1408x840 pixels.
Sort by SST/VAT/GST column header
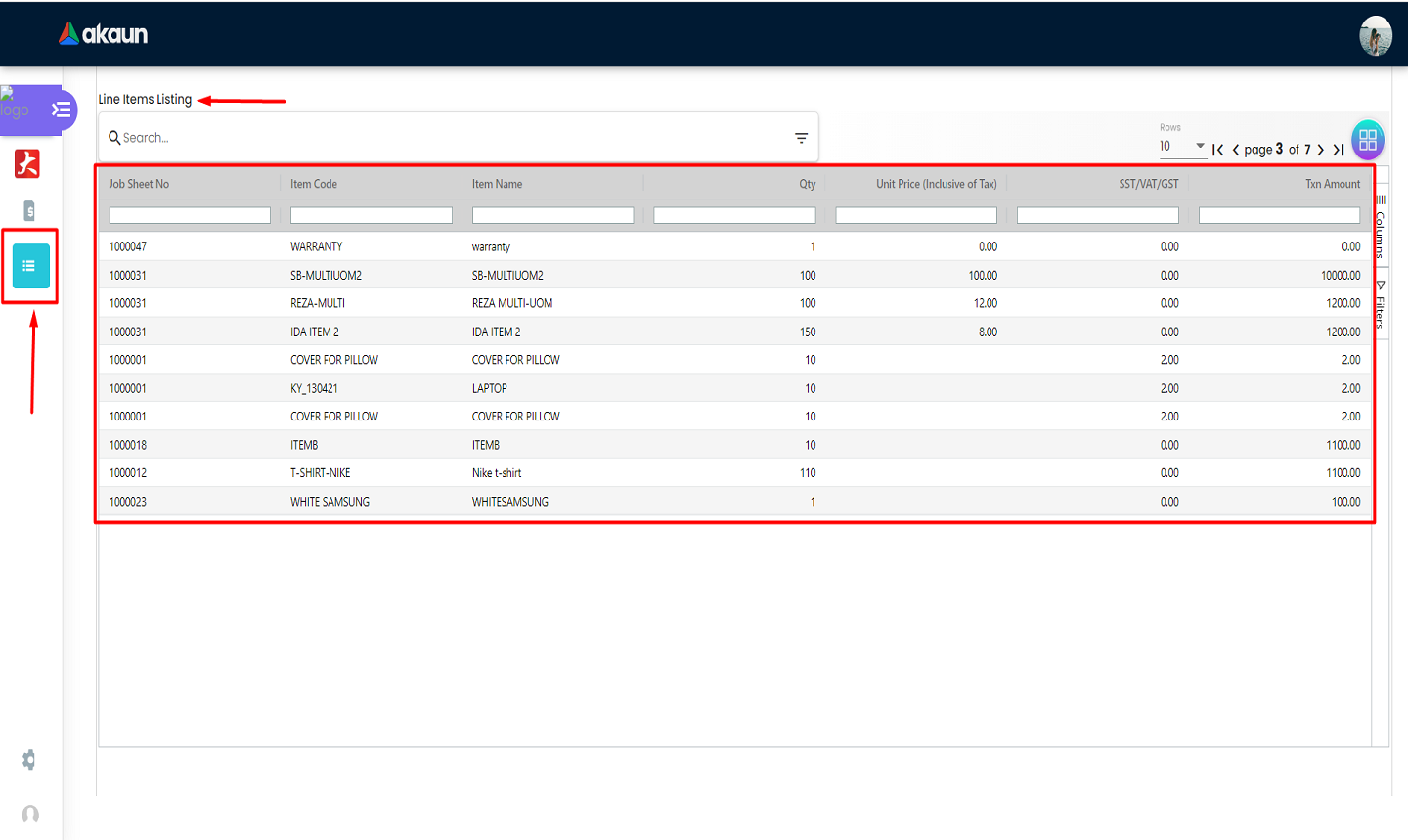coord(1149,184)
